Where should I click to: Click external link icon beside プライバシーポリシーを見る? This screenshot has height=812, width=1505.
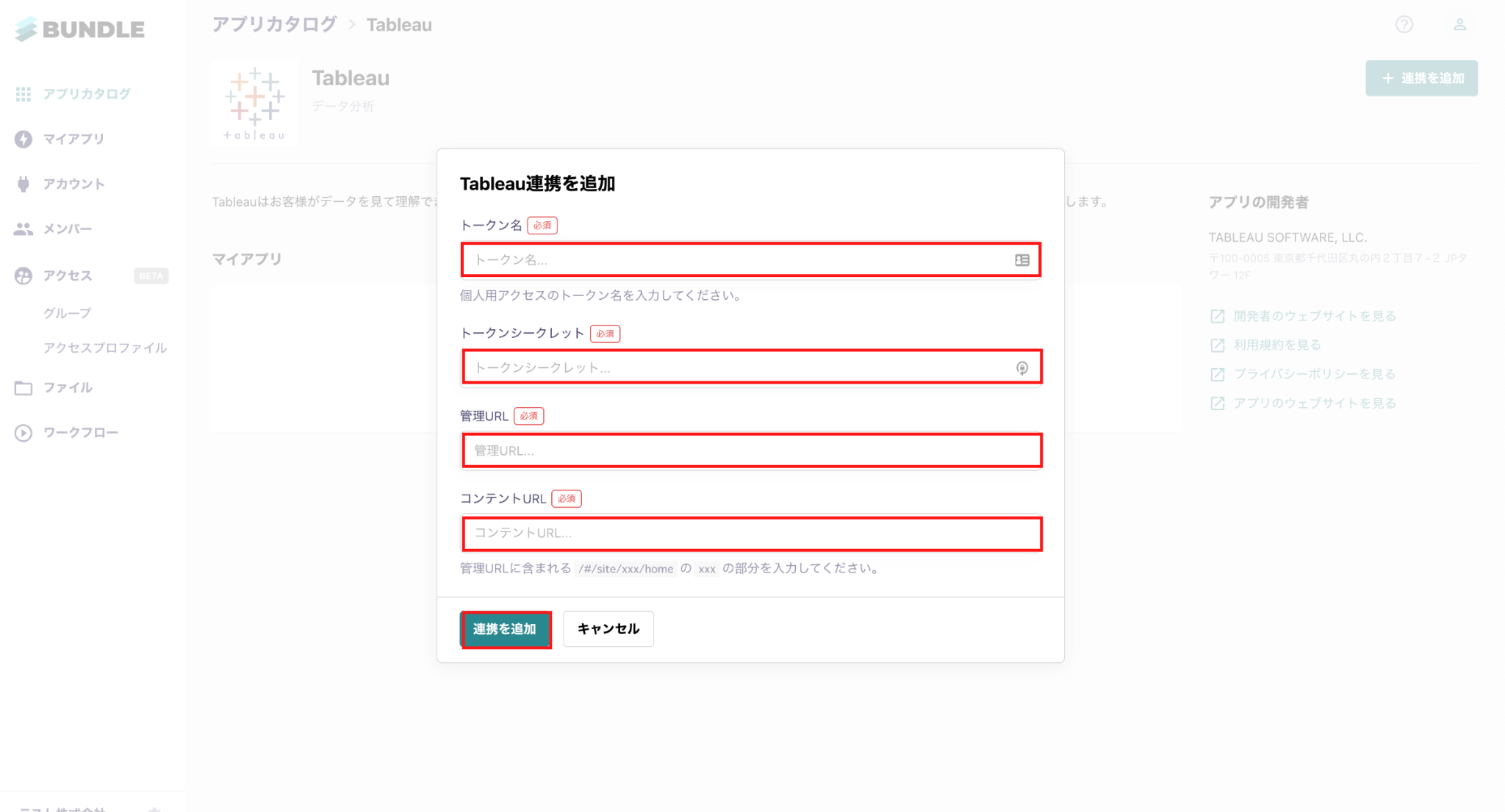(x=1218, y=374)
